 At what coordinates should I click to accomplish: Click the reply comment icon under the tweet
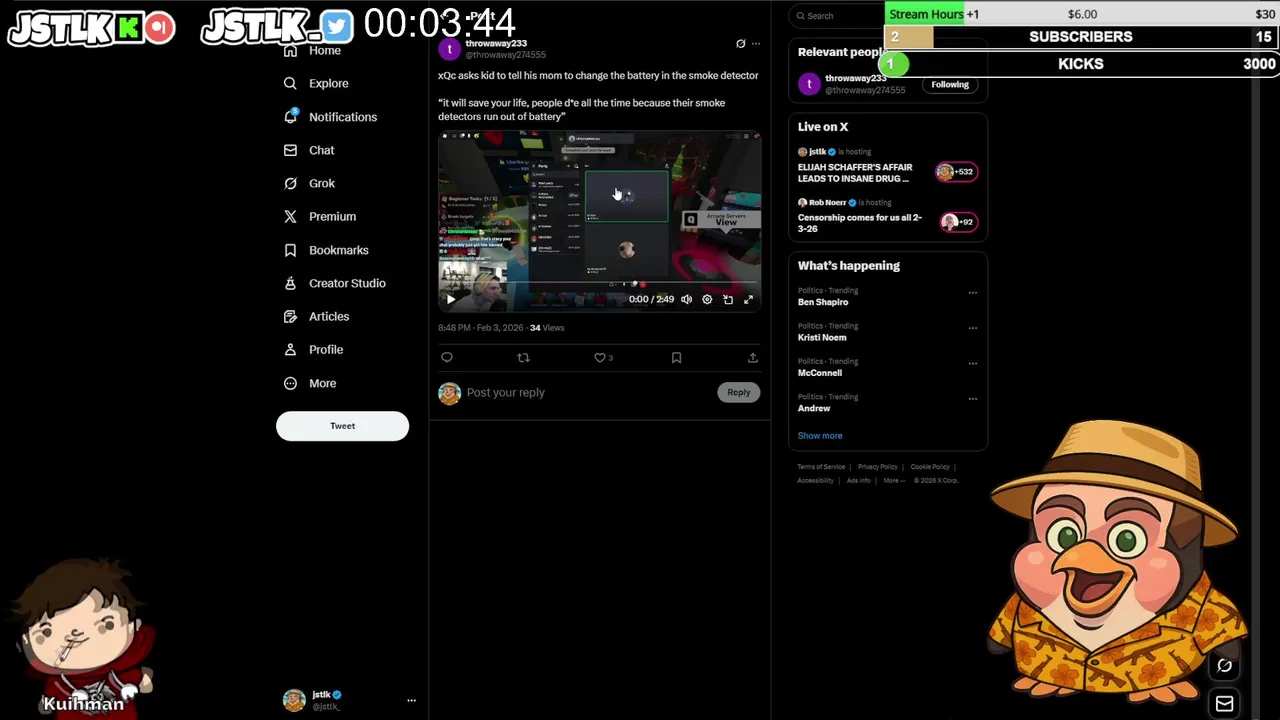point(447,357)
